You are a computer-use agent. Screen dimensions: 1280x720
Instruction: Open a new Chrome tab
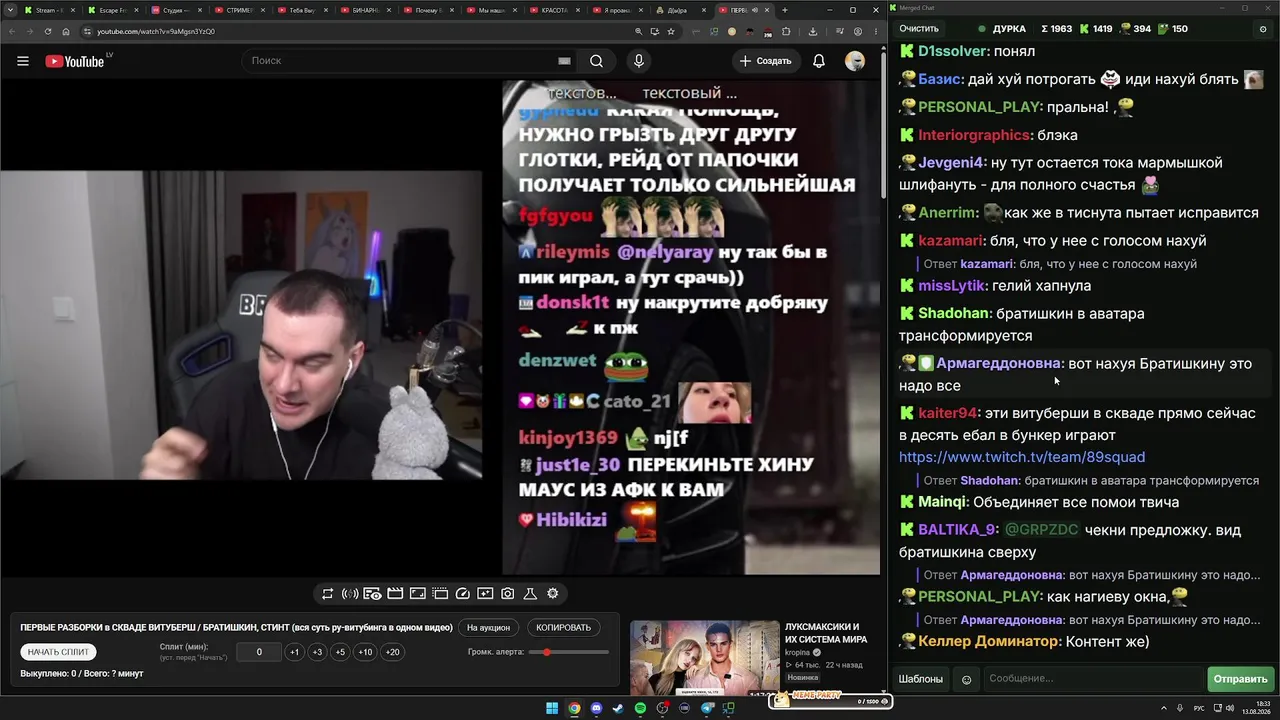click(x=785, y=10)
